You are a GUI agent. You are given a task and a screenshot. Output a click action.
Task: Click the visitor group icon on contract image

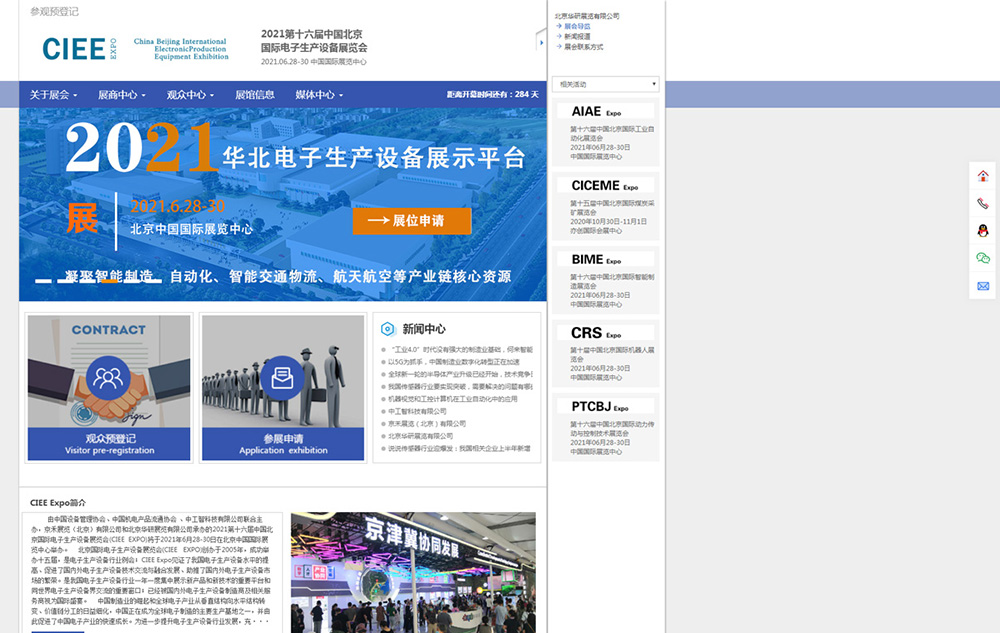(x=108, y=377)
